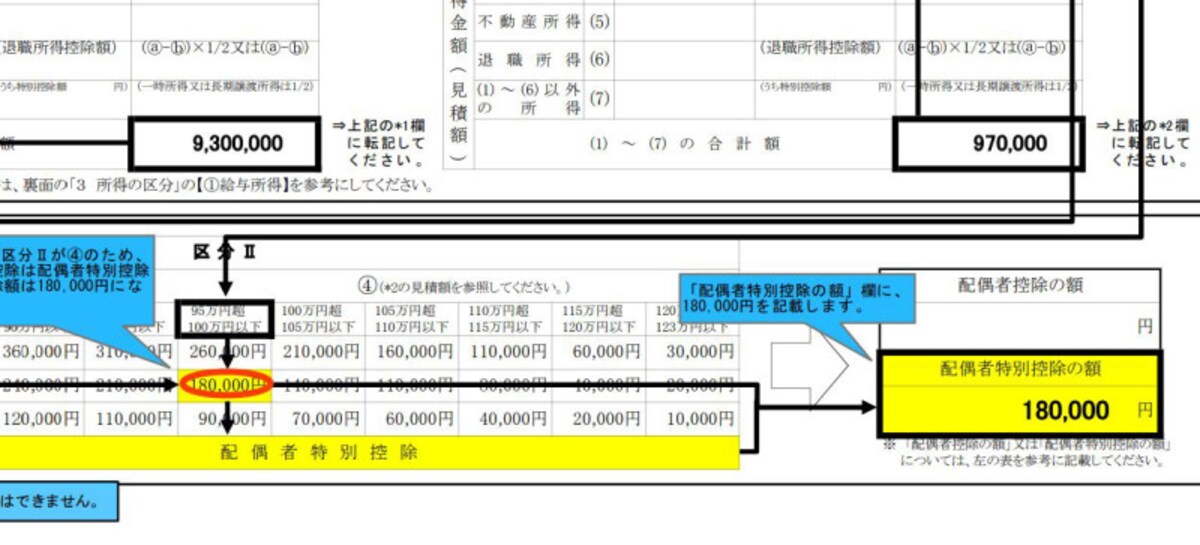Click the ④(*2の見積額を参照してください。) header
Screen dimensions: 1200x545
pos(464,285)
